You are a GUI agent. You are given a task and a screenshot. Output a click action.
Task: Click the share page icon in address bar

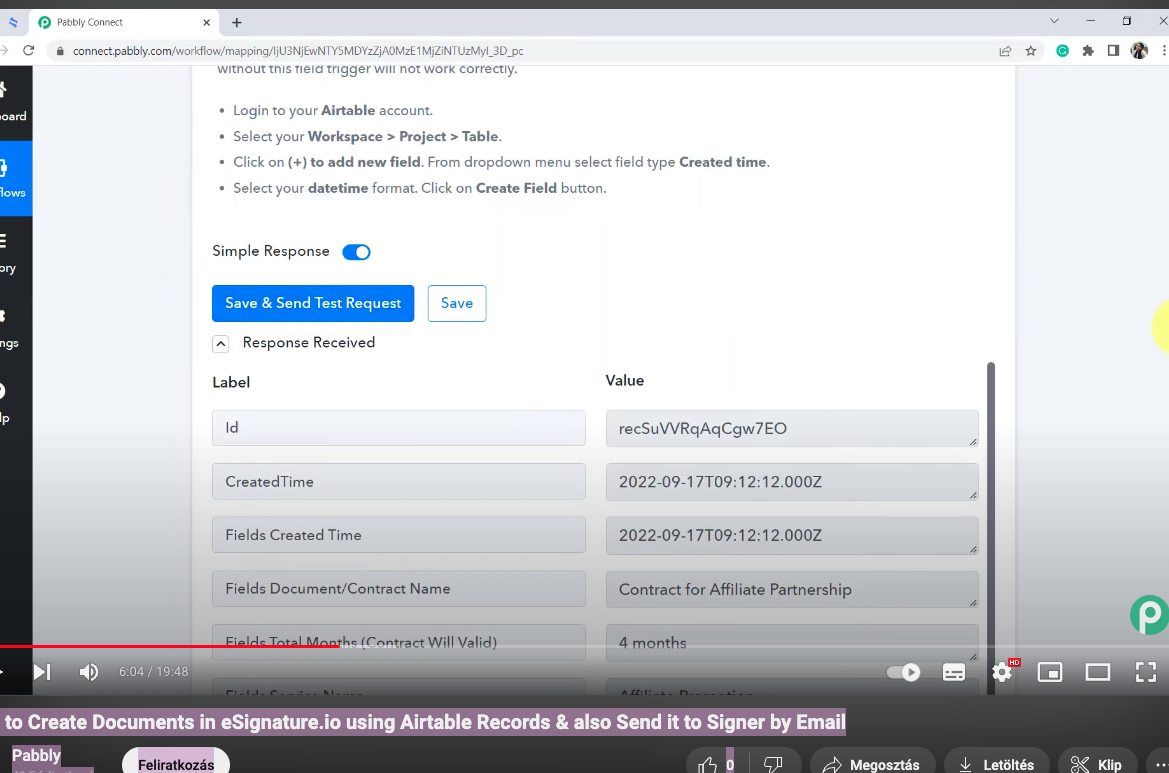[1005, 51]
